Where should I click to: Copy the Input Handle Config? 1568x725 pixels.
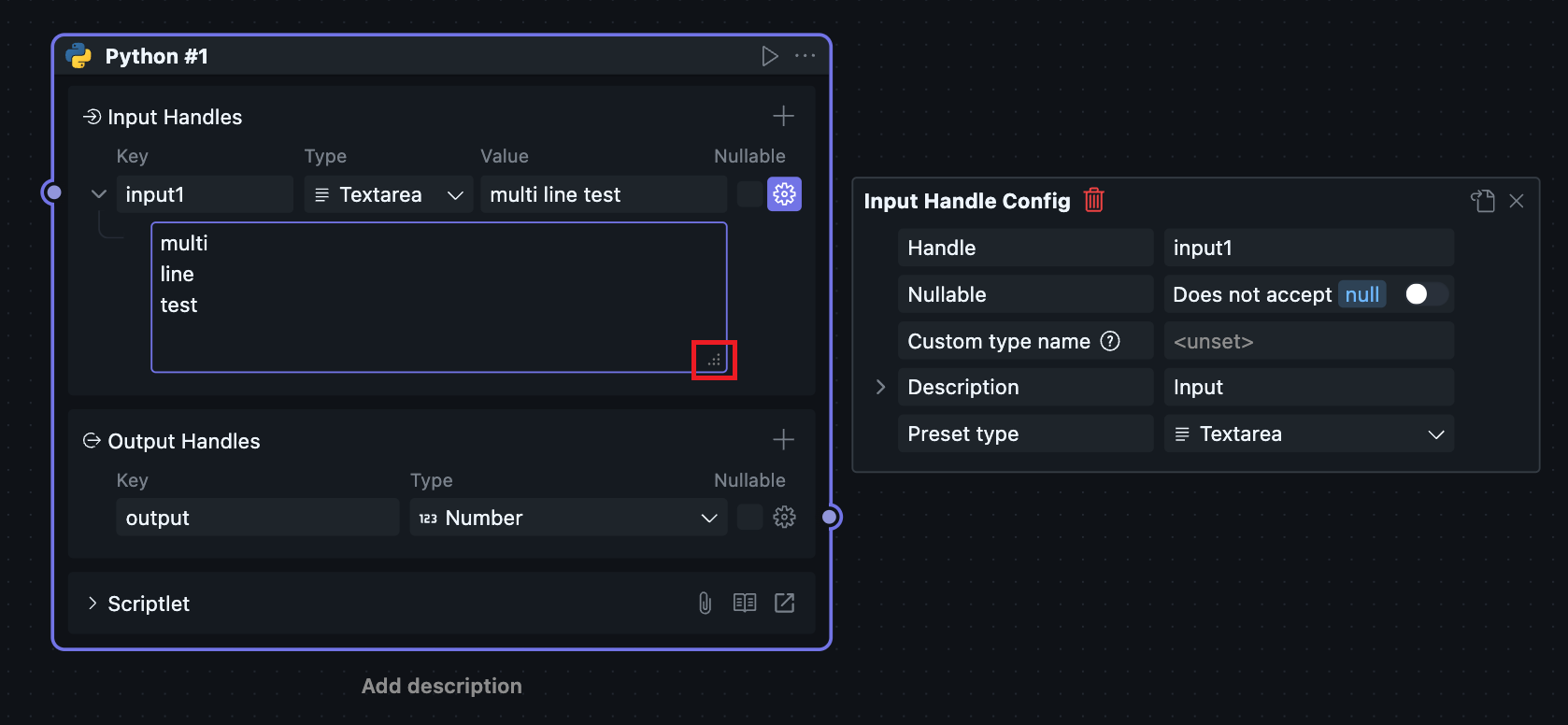tap(1483, 201)
